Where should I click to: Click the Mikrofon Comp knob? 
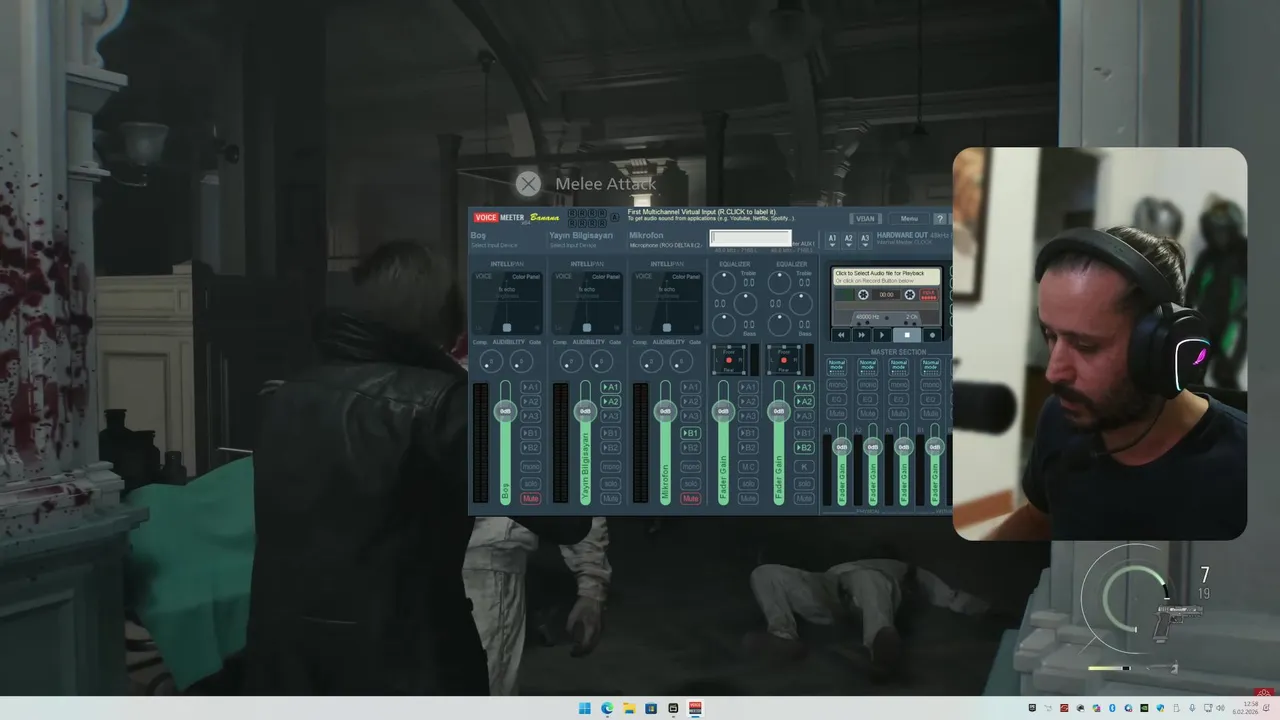[x=650, y=361]
